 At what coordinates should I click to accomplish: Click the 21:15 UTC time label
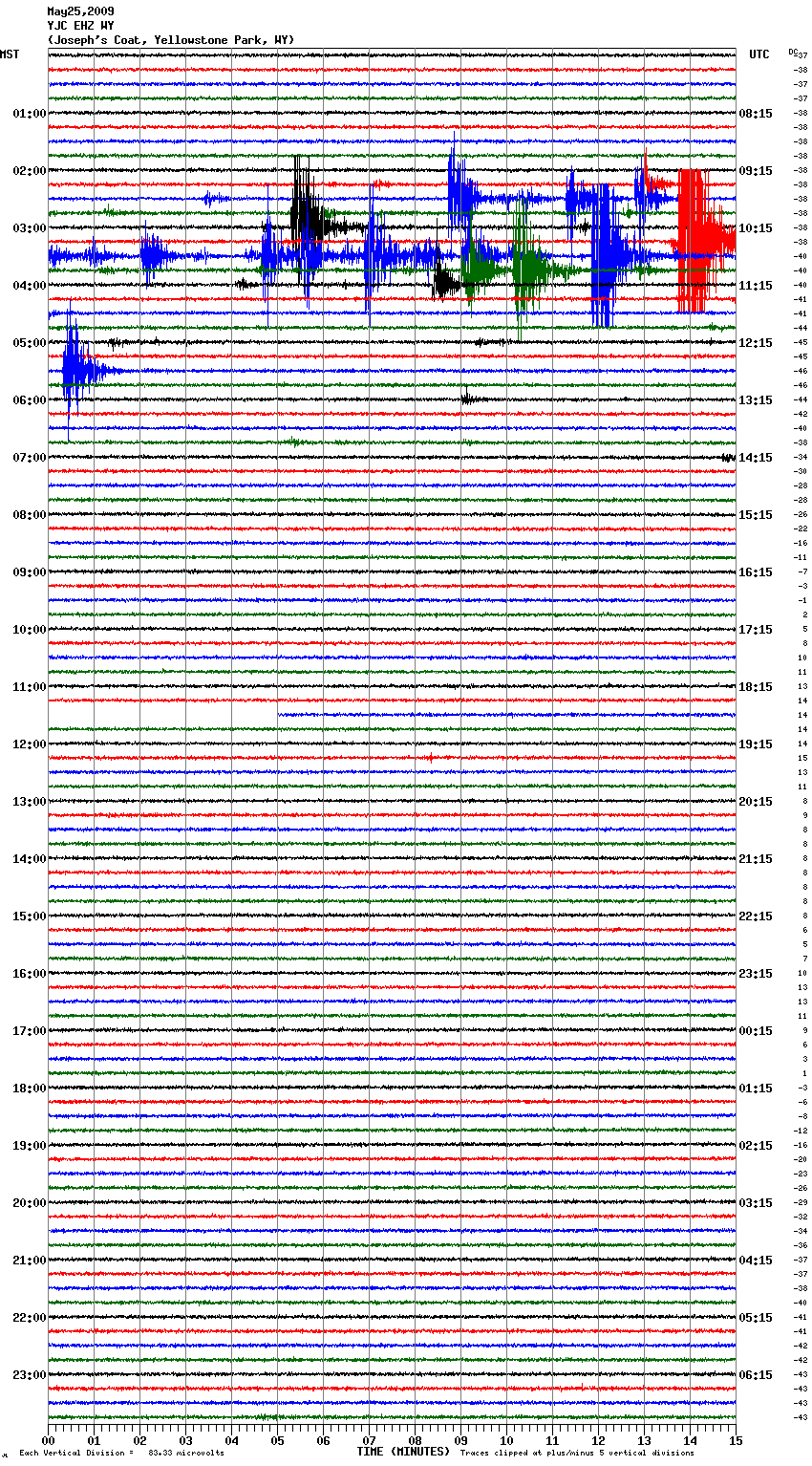pos(756,859)
